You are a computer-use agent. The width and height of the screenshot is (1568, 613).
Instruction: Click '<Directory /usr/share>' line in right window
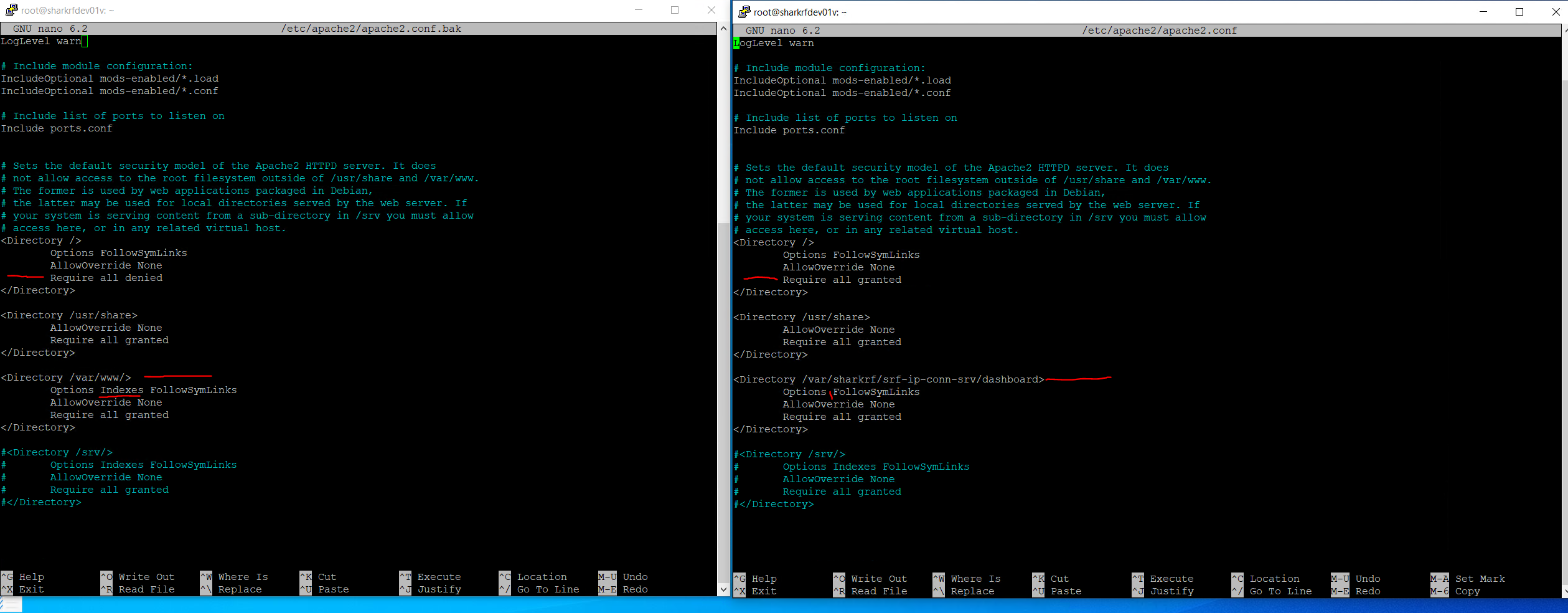(x=802, y=317)
